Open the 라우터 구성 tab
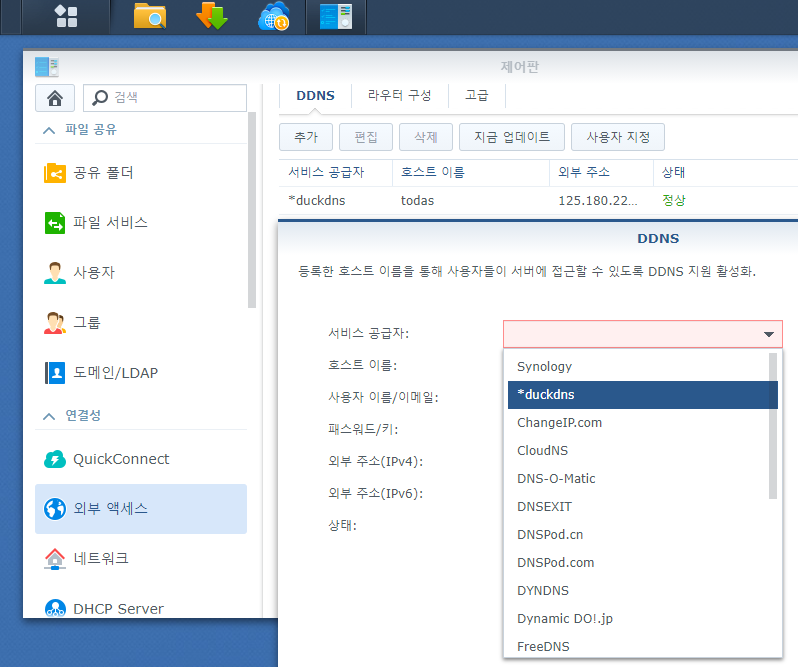 click(400, 96)
